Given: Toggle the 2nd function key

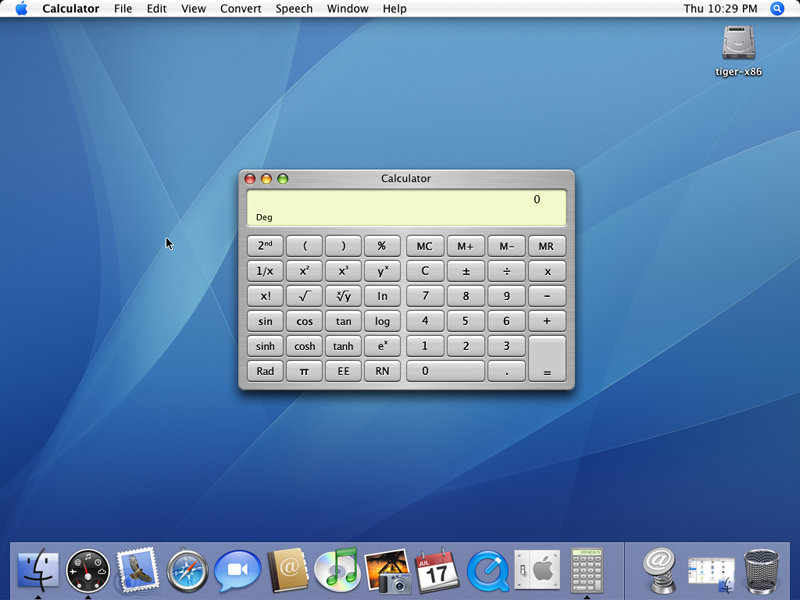Looking at the screenshot, I should tap(265, 246).
